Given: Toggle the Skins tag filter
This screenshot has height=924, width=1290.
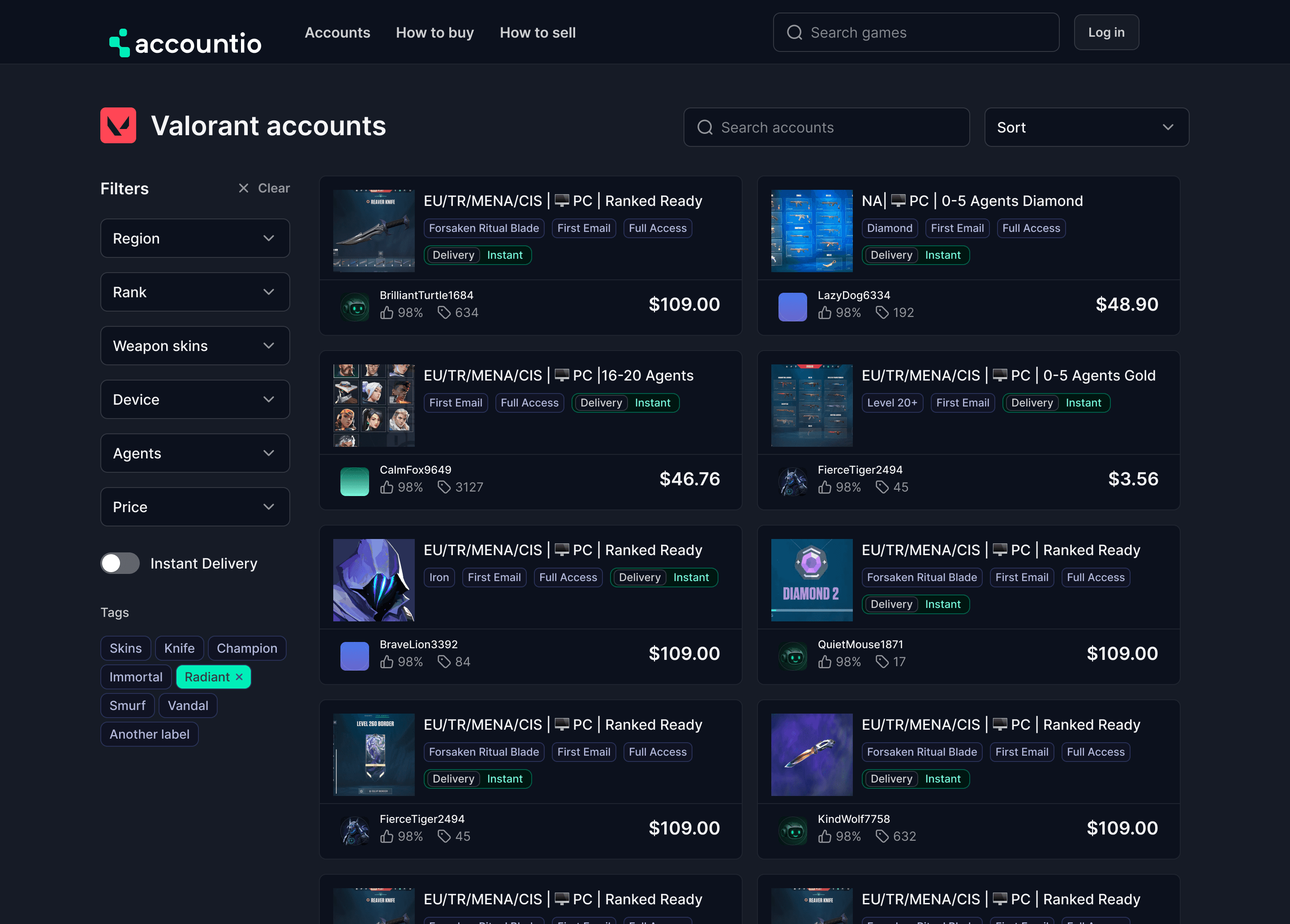Looking at the screenshot, I should point(126,648).
